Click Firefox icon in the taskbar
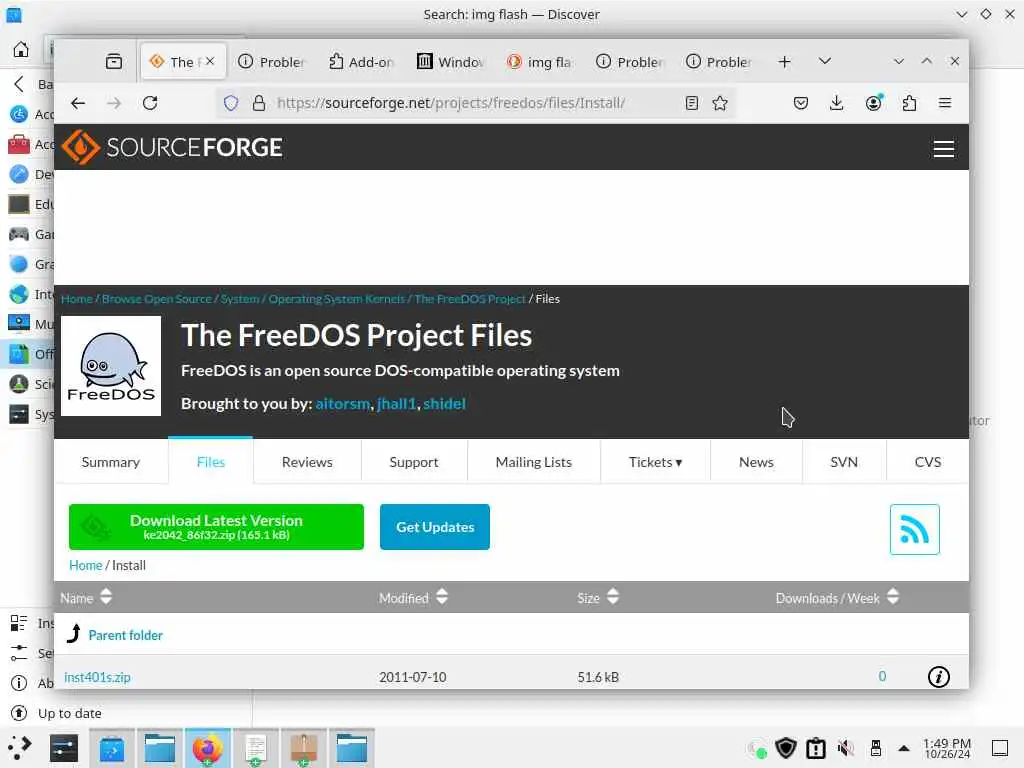The width and height of the screenshot is (1024, 768). pyautogui.click(x=208, y=748)
